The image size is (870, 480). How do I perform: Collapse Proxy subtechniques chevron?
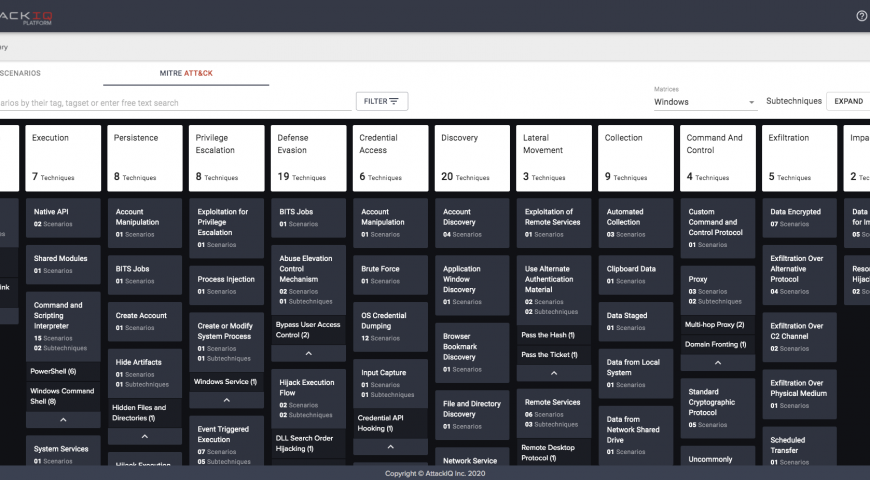[x=718, y=363]
